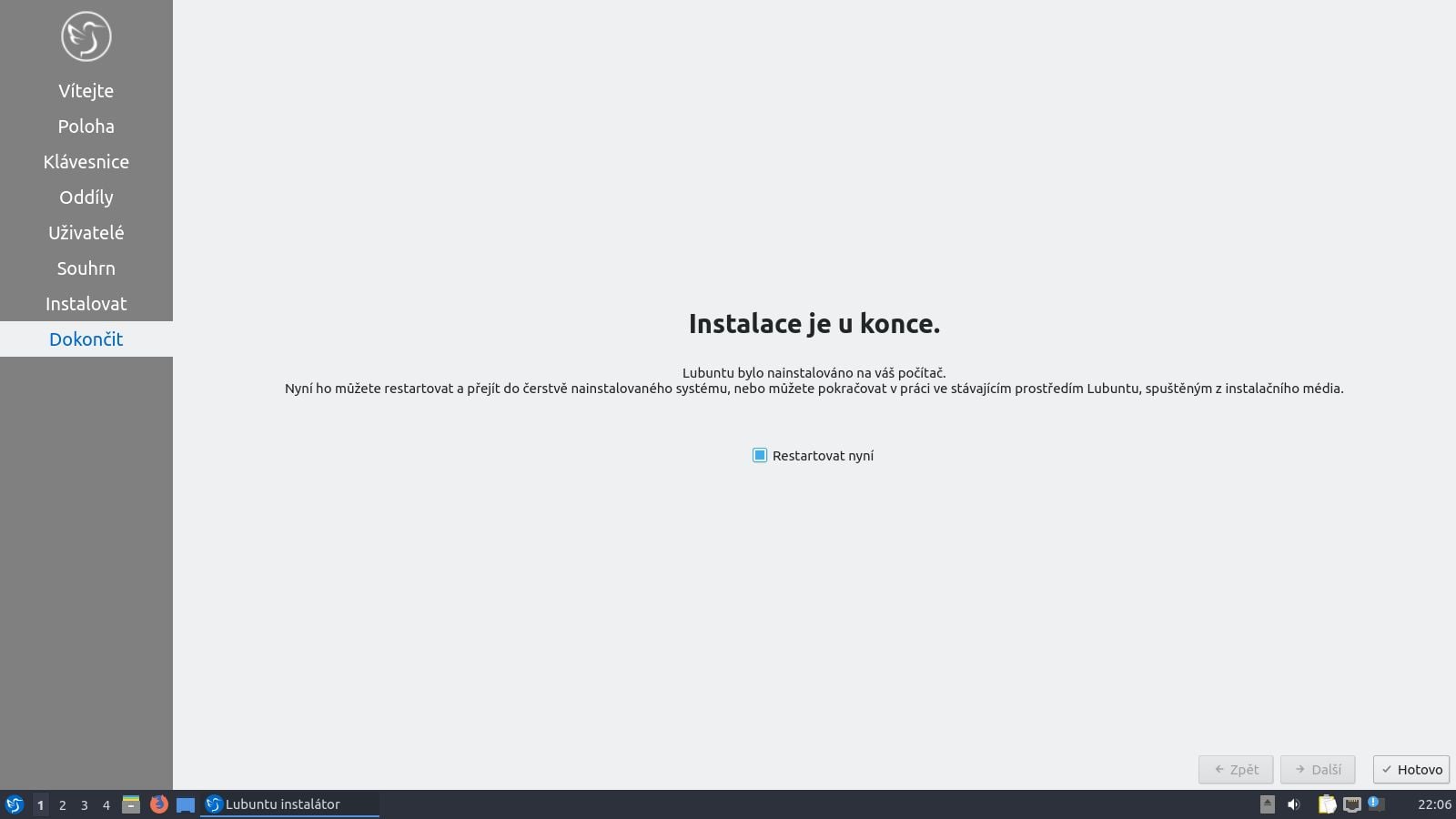This screenshot has width=1456, height=819.
Task: Click the update notifier tray icon
Action: click(x=1376, y=804)
